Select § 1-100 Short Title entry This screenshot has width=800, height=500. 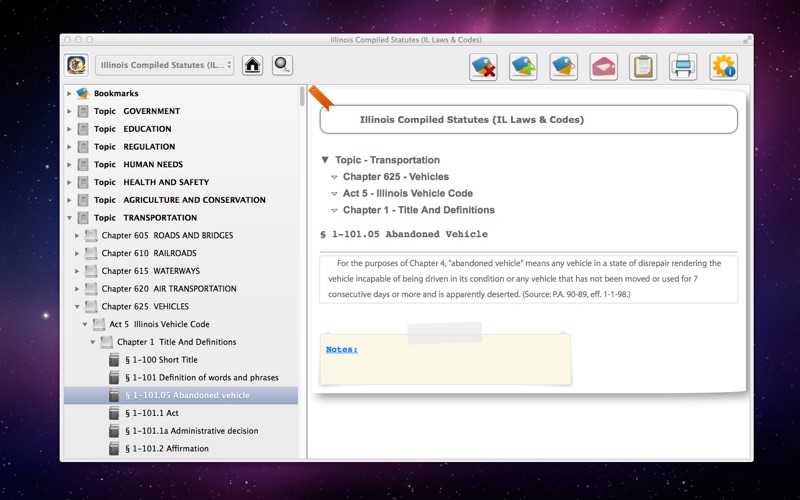click(161, 360)
